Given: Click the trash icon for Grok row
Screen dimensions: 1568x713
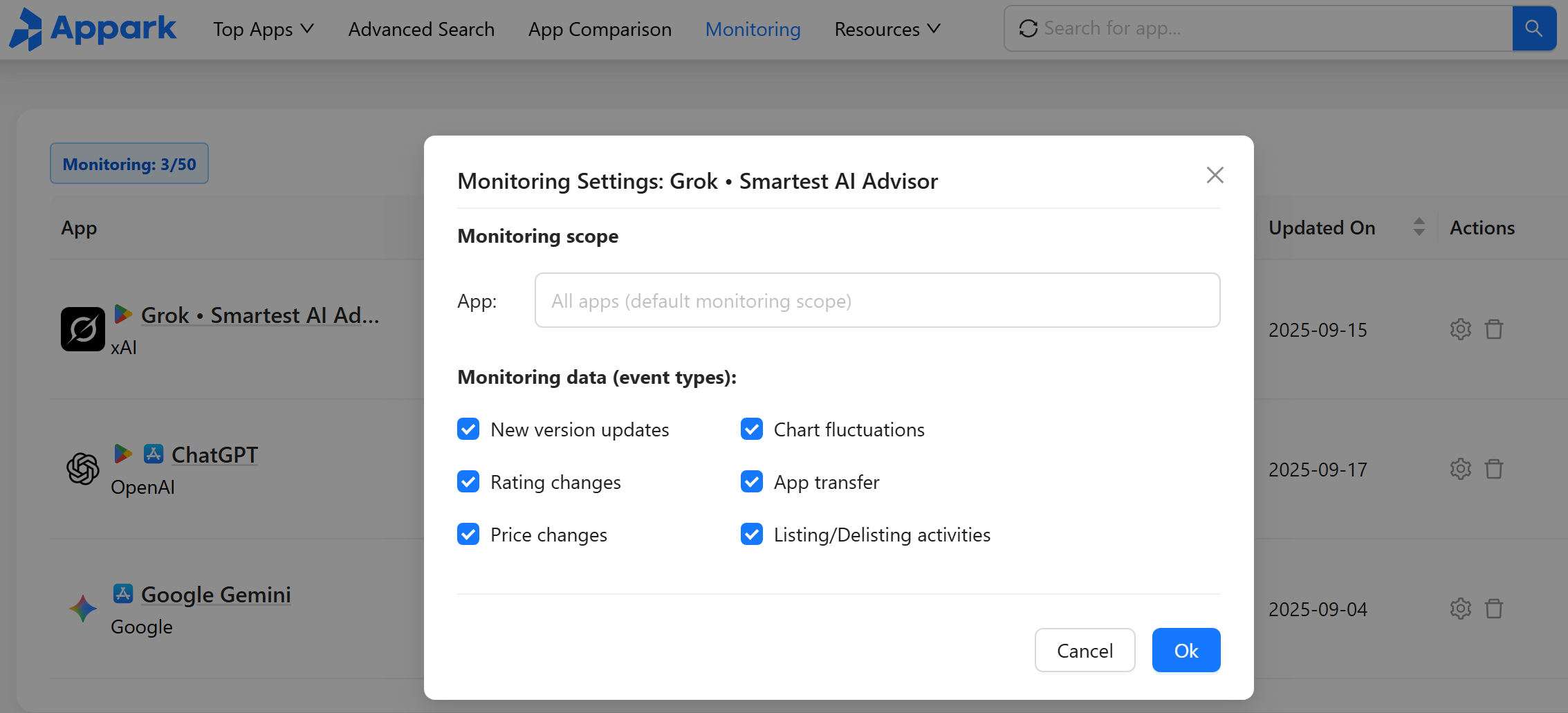Looking at the screenshot, I should pyautogui.click(x=1494, y=329).
